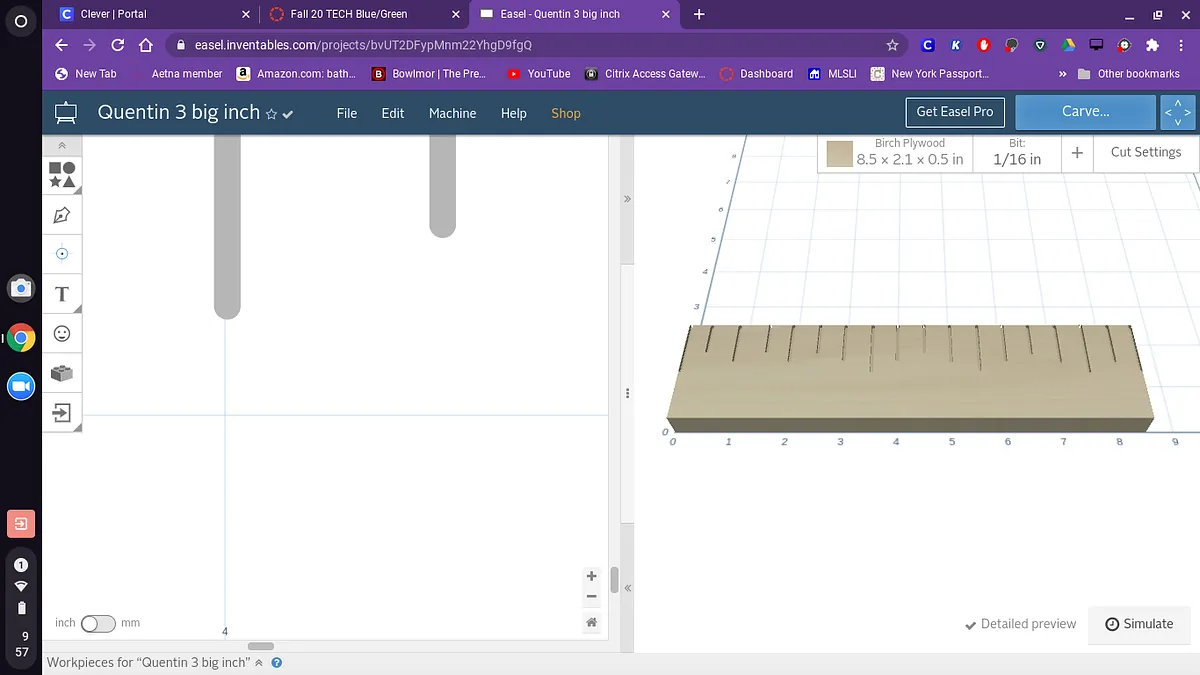This screenshot has height=675, width=1200.
Task: Toggle units between inch and mm
Action: tap(97, 623)
